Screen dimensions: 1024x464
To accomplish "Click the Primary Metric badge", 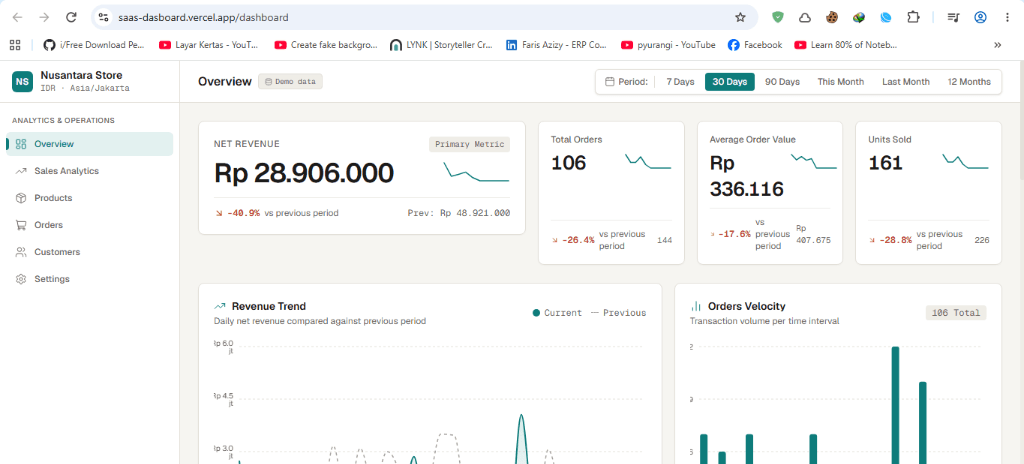I will (470, 144).
